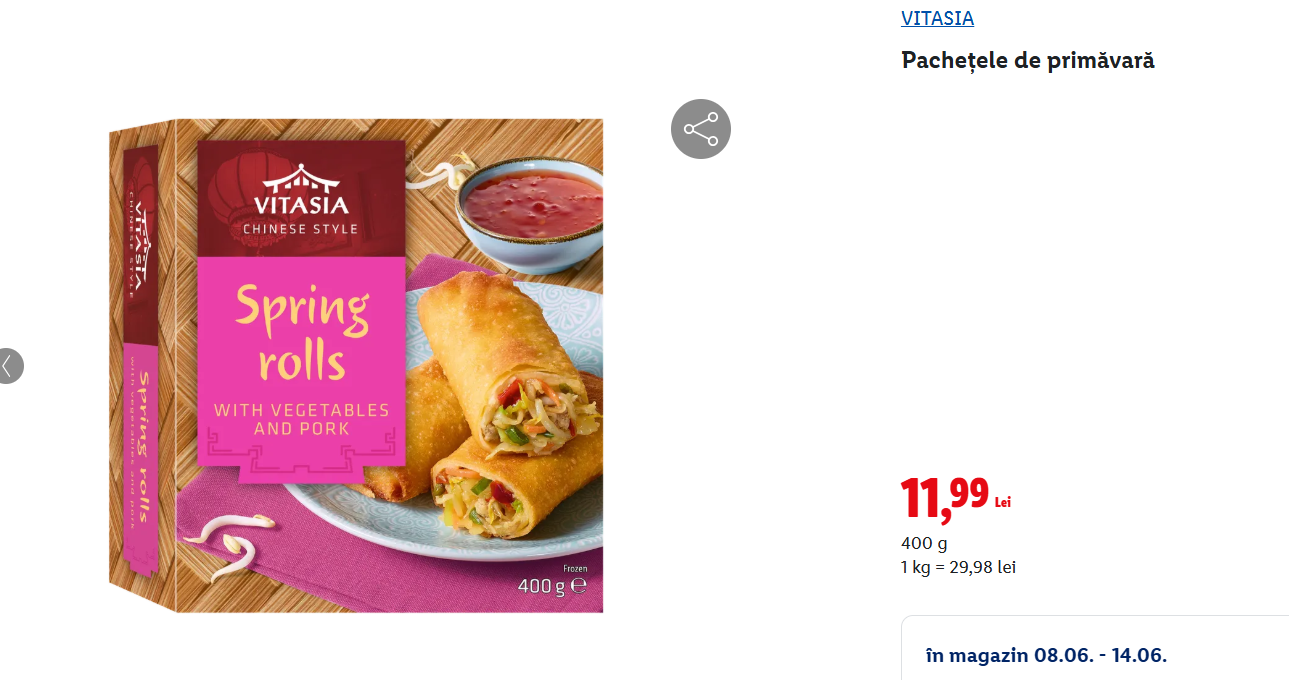Click the gray share icon
Viewport: 1289px width, 680px height.
(701, 129)
